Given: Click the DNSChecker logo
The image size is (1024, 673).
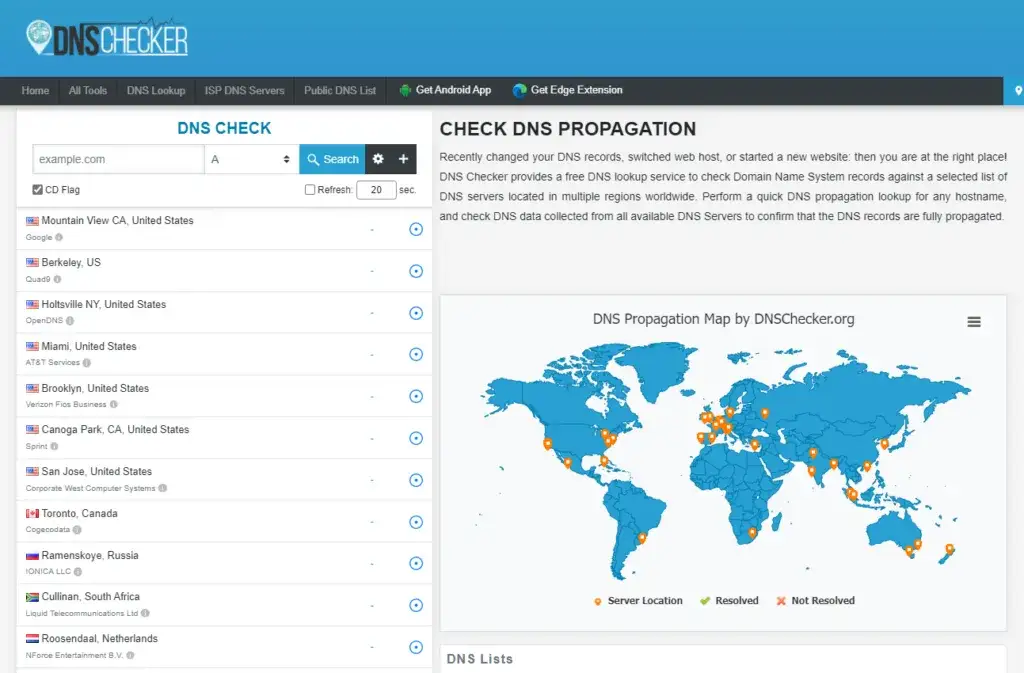Looking at the screenshot, I should (107, 37).
